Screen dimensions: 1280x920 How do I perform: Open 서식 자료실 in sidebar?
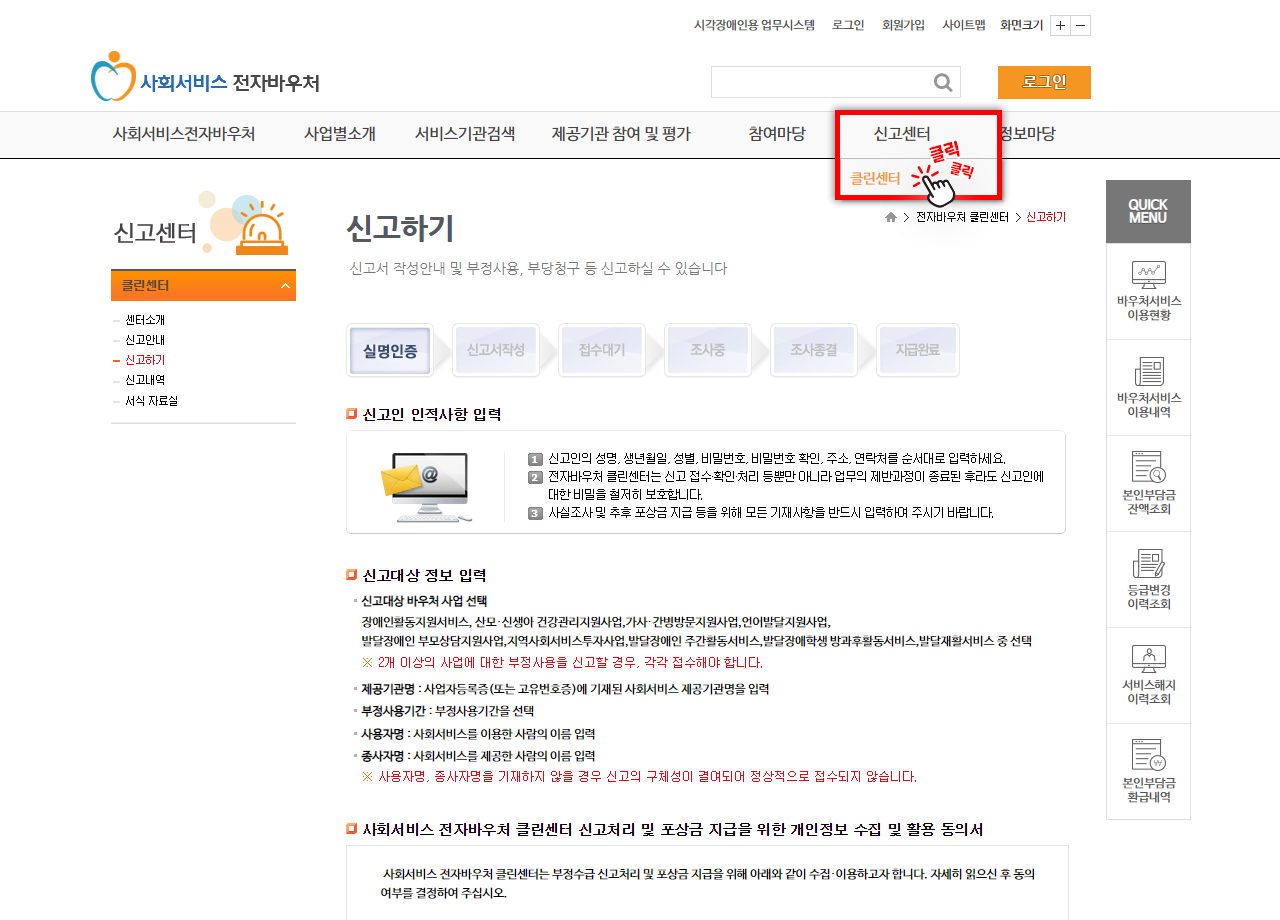[151, 400]
